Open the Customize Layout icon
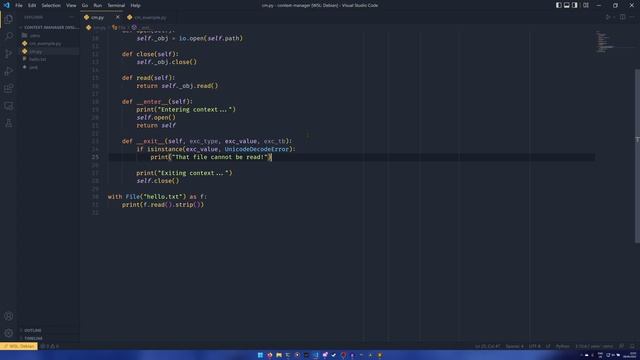 click(586, 5)
